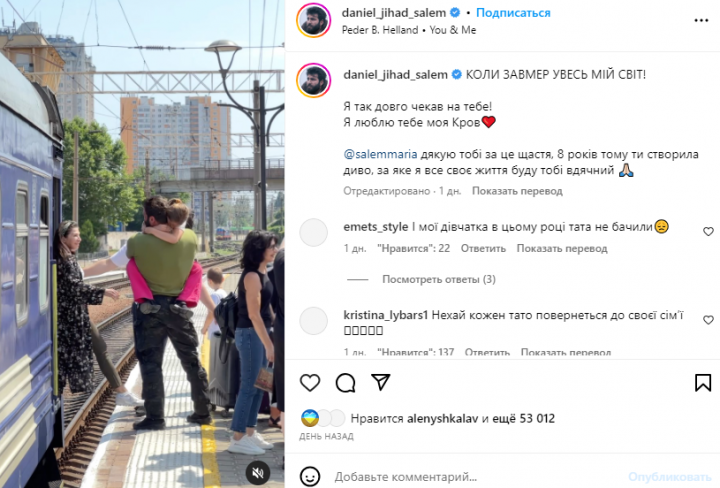Expand replies with Посмотреть ответы (3)
This screenshot has height=488, width=720.
click(439, 279)
